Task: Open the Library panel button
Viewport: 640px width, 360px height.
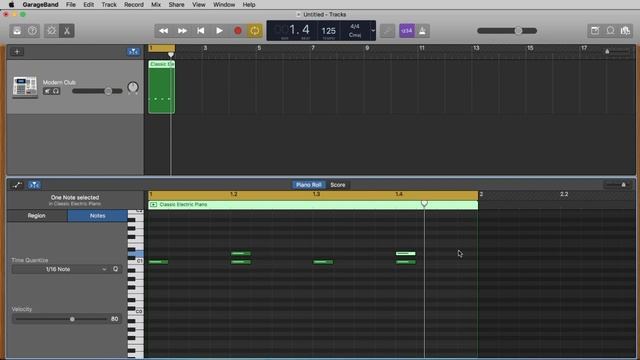Action: point(17,31)
